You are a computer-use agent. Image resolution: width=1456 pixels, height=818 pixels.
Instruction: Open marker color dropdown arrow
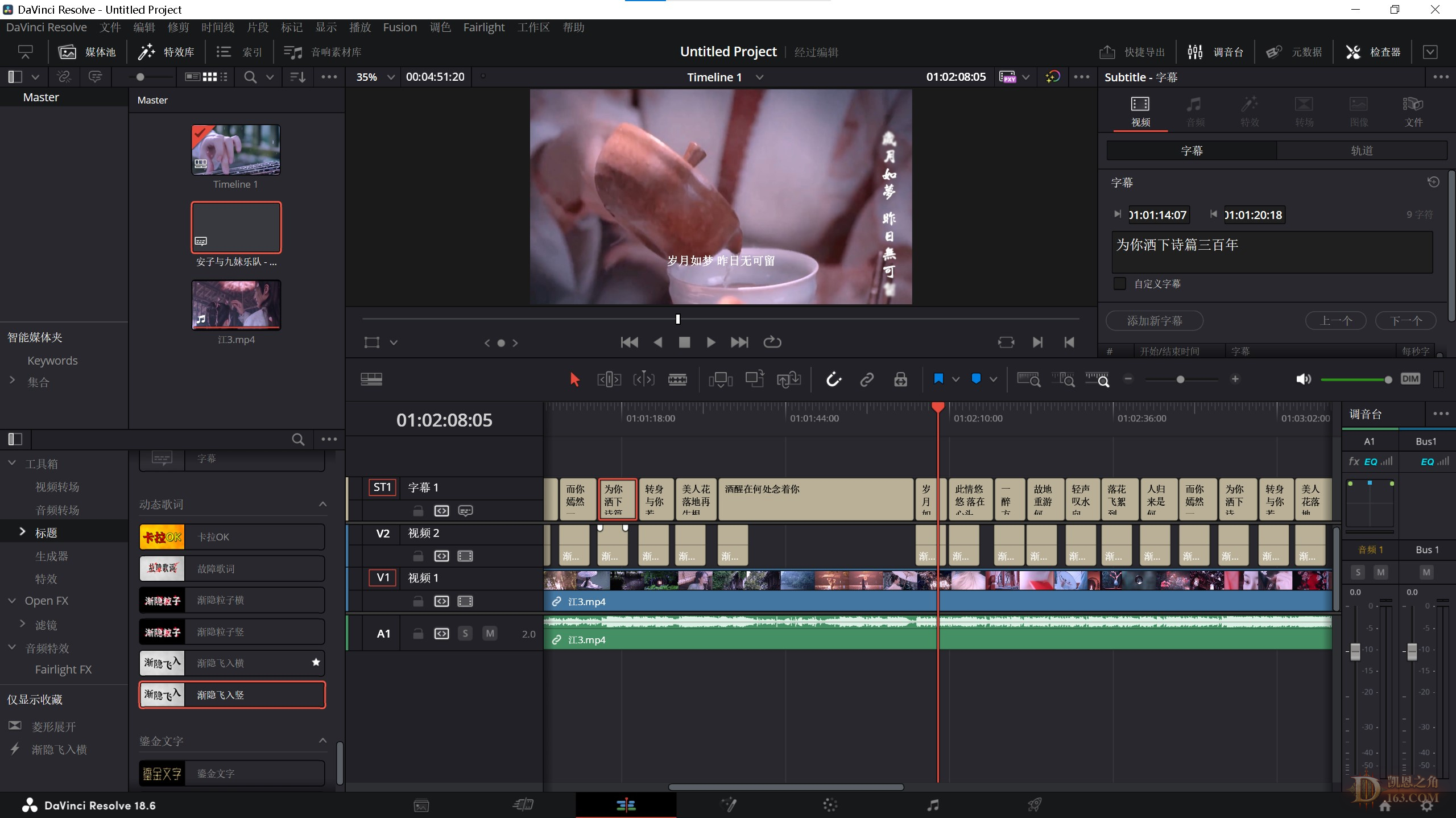(x=993, y=379)
